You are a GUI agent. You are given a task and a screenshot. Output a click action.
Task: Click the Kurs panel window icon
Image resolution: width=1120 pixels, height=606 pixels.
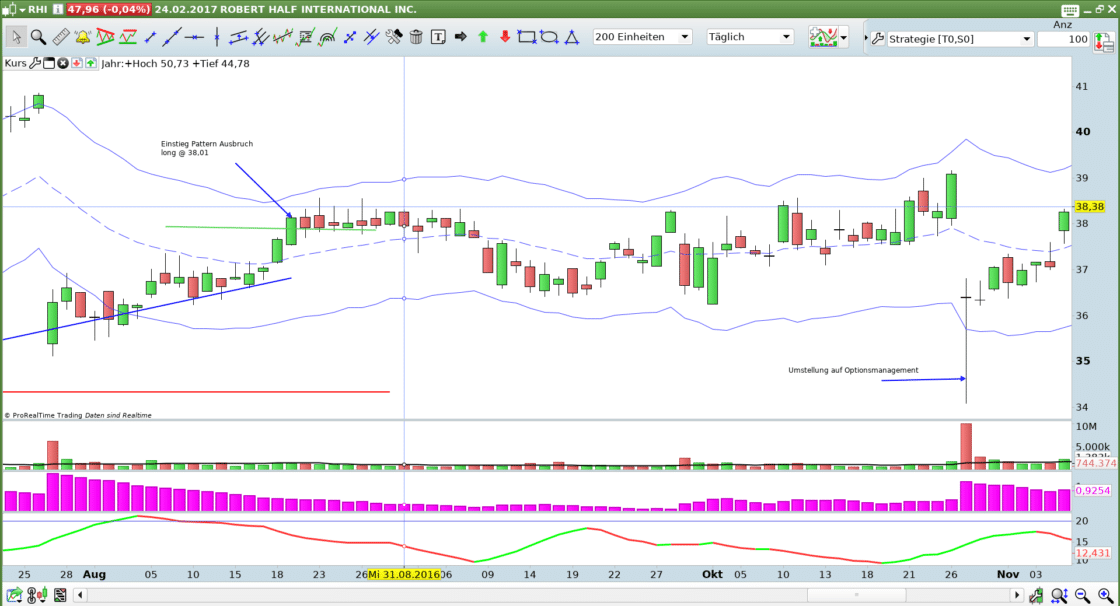[x=49, y=63]
